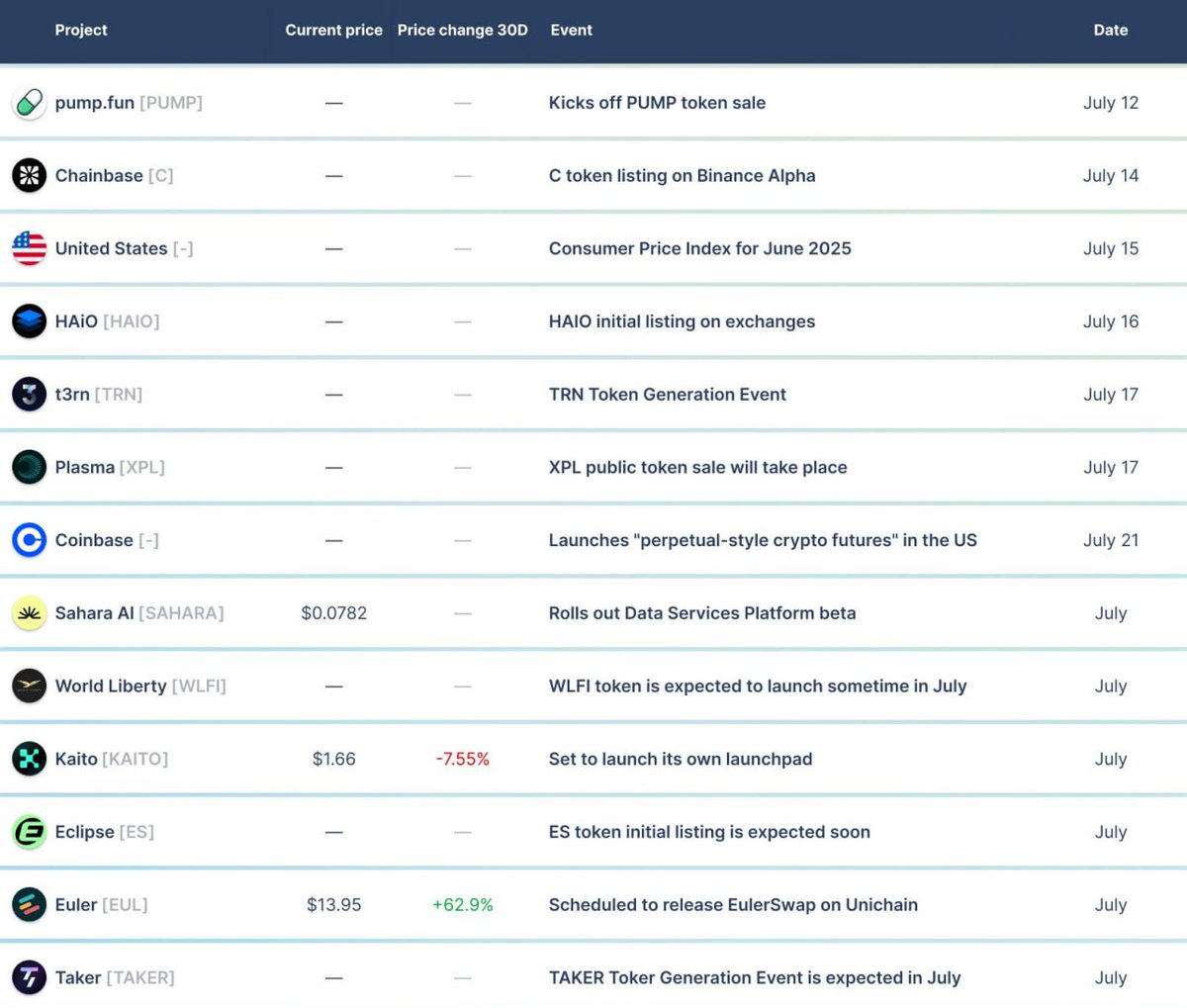Viewport: 1187px width, 1008px height.
Task: Open the Coinbase [-] project name
Action: point(107,540)
